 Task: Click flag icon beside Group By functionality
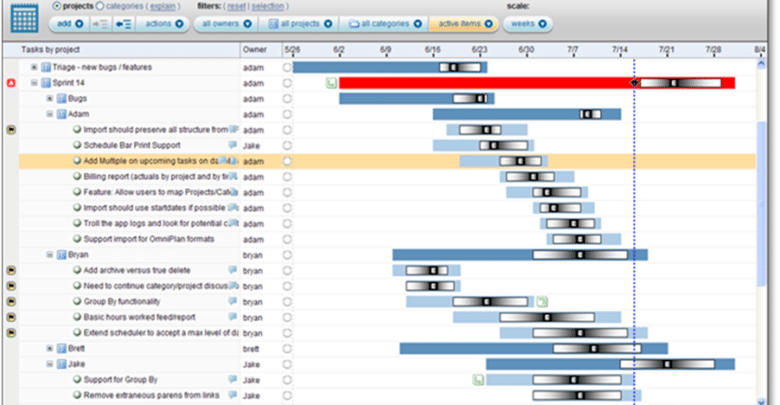point(11,302)
